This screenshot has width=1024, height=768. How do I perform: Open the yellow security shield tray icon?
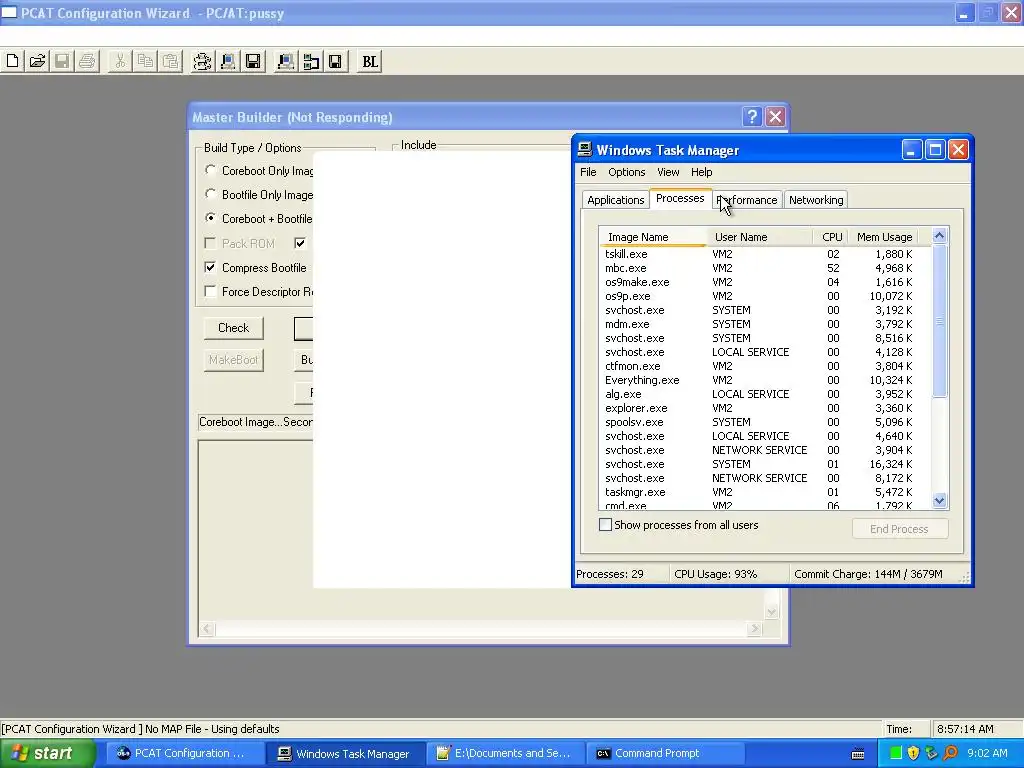pos(914,753)
